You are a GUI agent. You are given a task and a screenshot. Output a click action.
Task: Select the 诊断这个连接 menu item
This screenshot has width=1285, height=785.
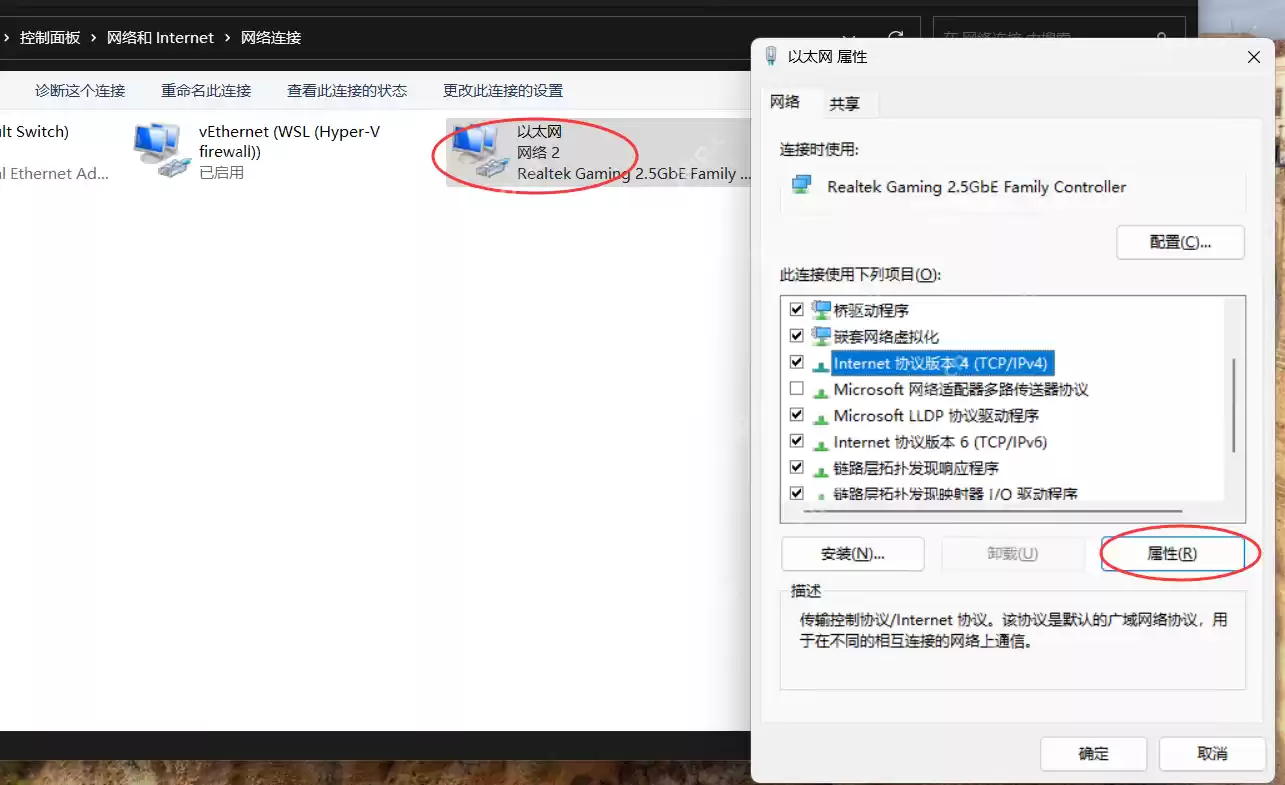pos(80,90)
